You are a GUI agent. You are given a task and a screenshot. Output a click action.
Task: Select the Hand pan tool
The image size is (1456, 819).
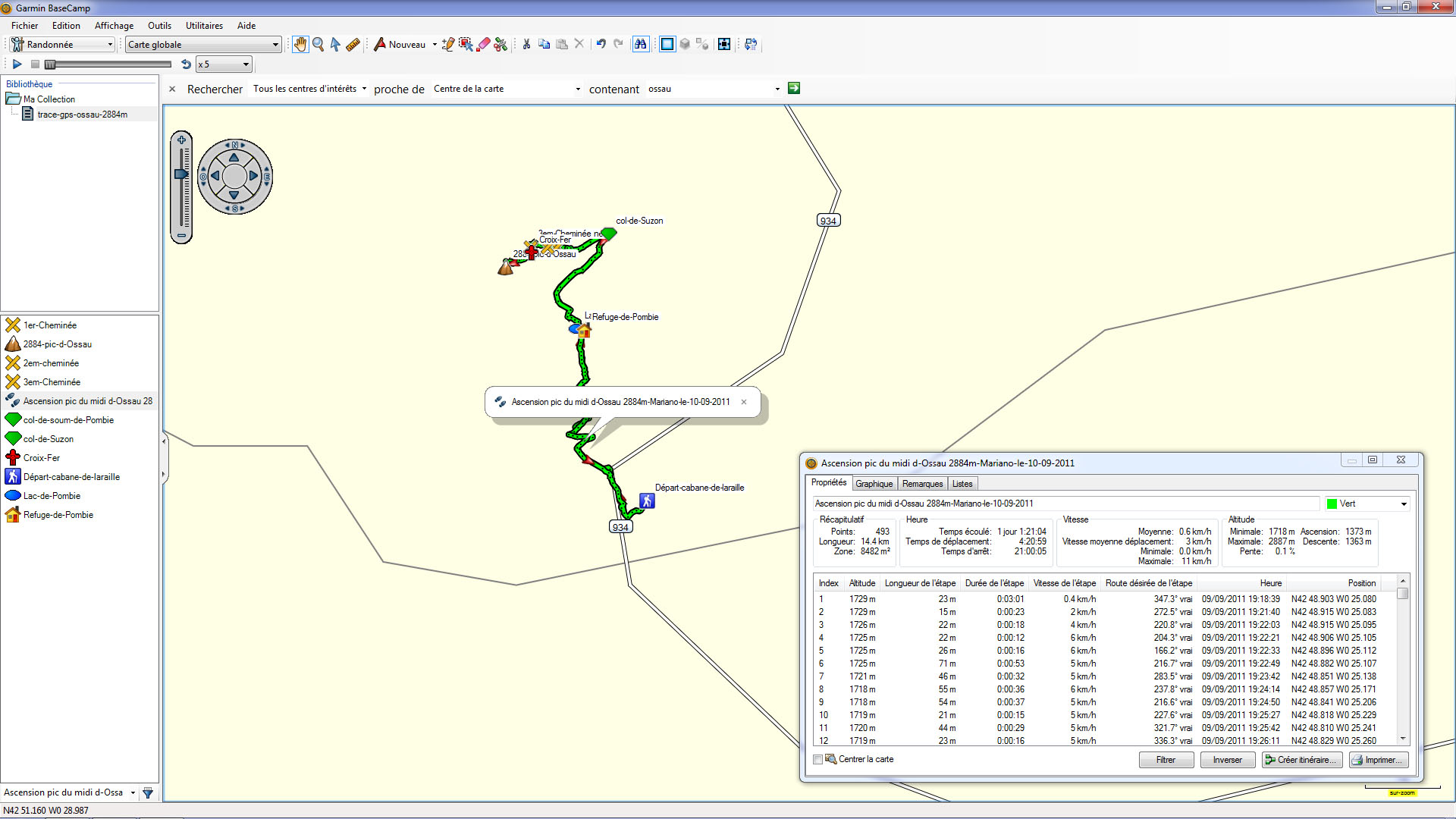coord(300,45)
